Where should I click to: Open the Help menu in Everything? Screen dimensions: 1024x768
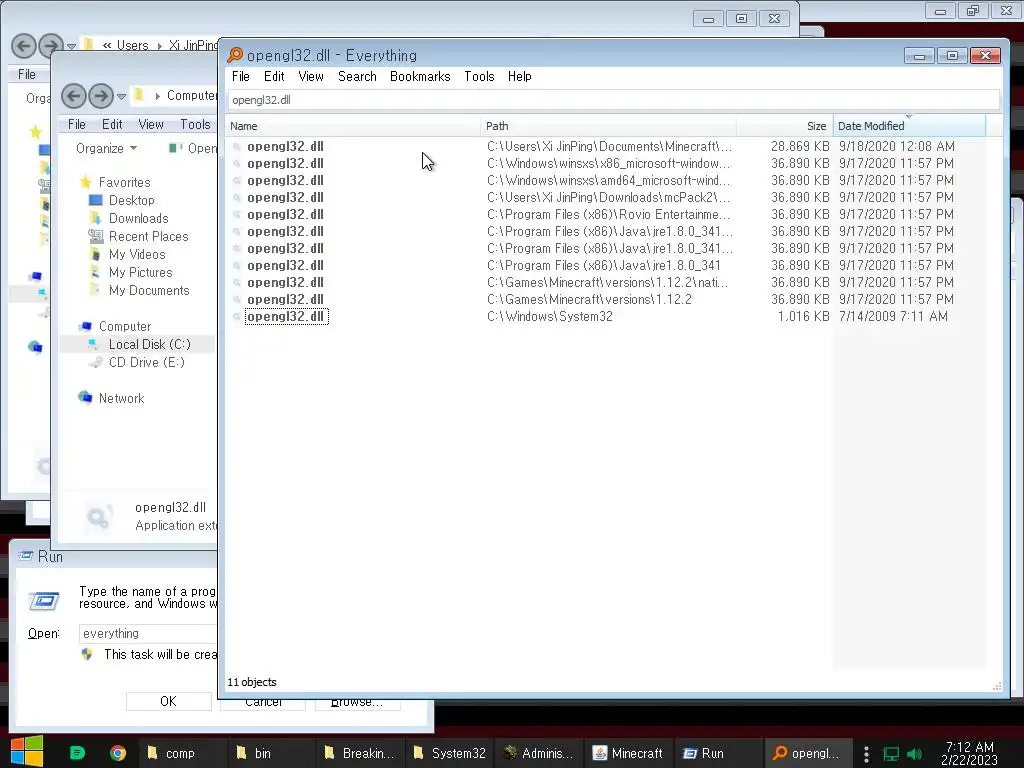tap(520, 76)
